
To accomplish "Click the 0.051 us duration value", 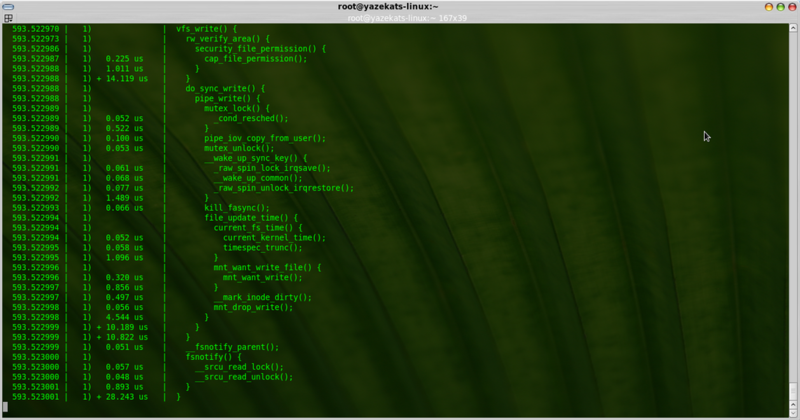I will click(x=124, y=348).
